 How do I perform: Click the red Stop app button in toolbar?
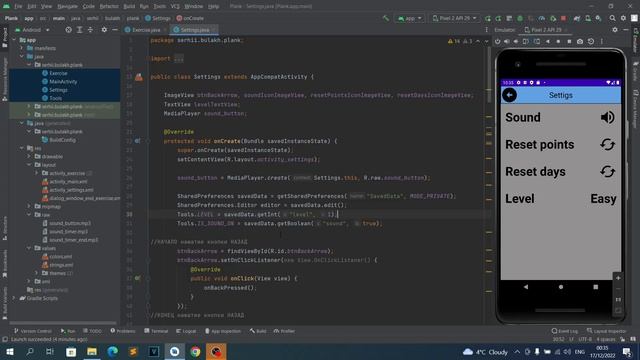click(x=564, y=18)
